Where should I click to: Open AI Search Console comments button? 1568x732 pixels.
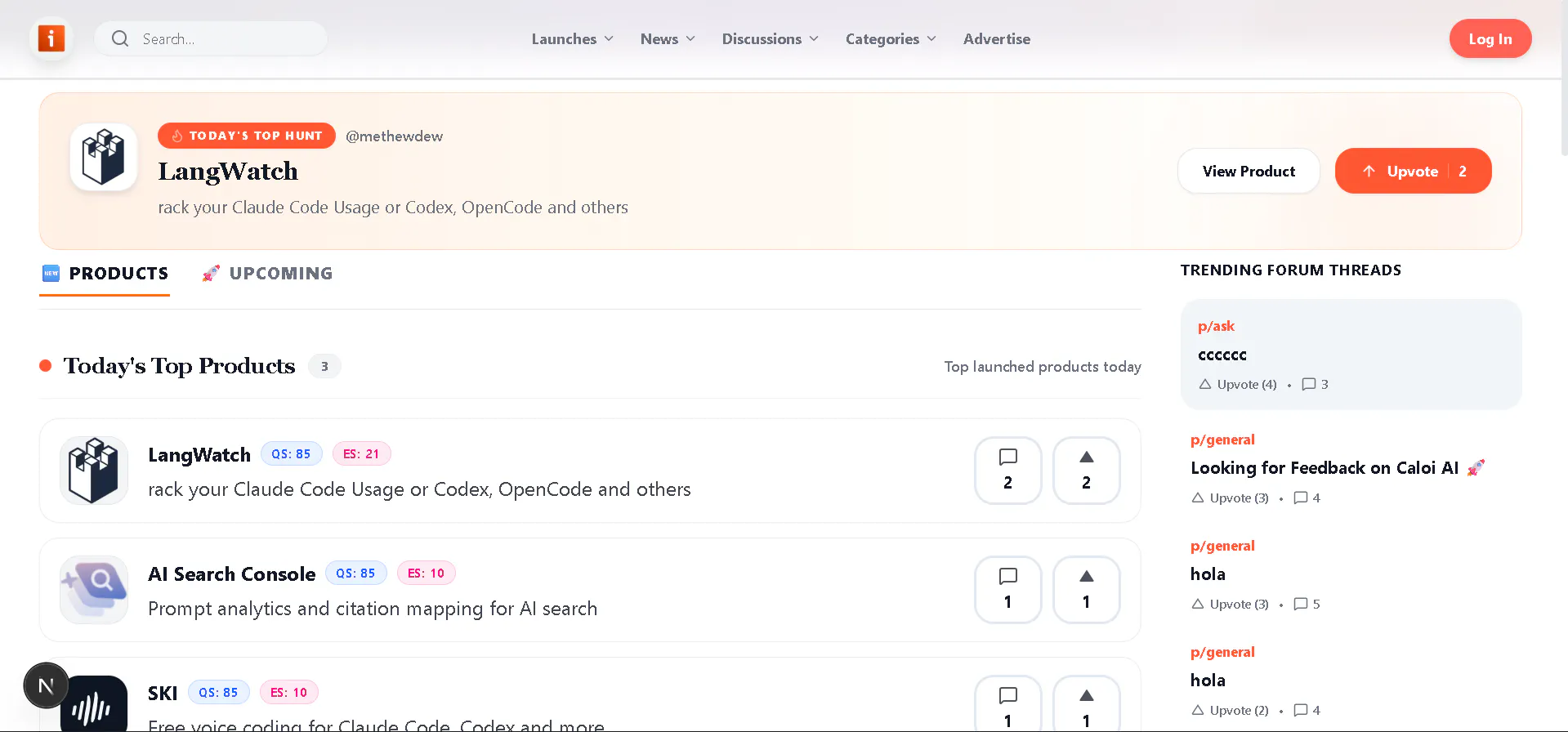click(1008, 590)
